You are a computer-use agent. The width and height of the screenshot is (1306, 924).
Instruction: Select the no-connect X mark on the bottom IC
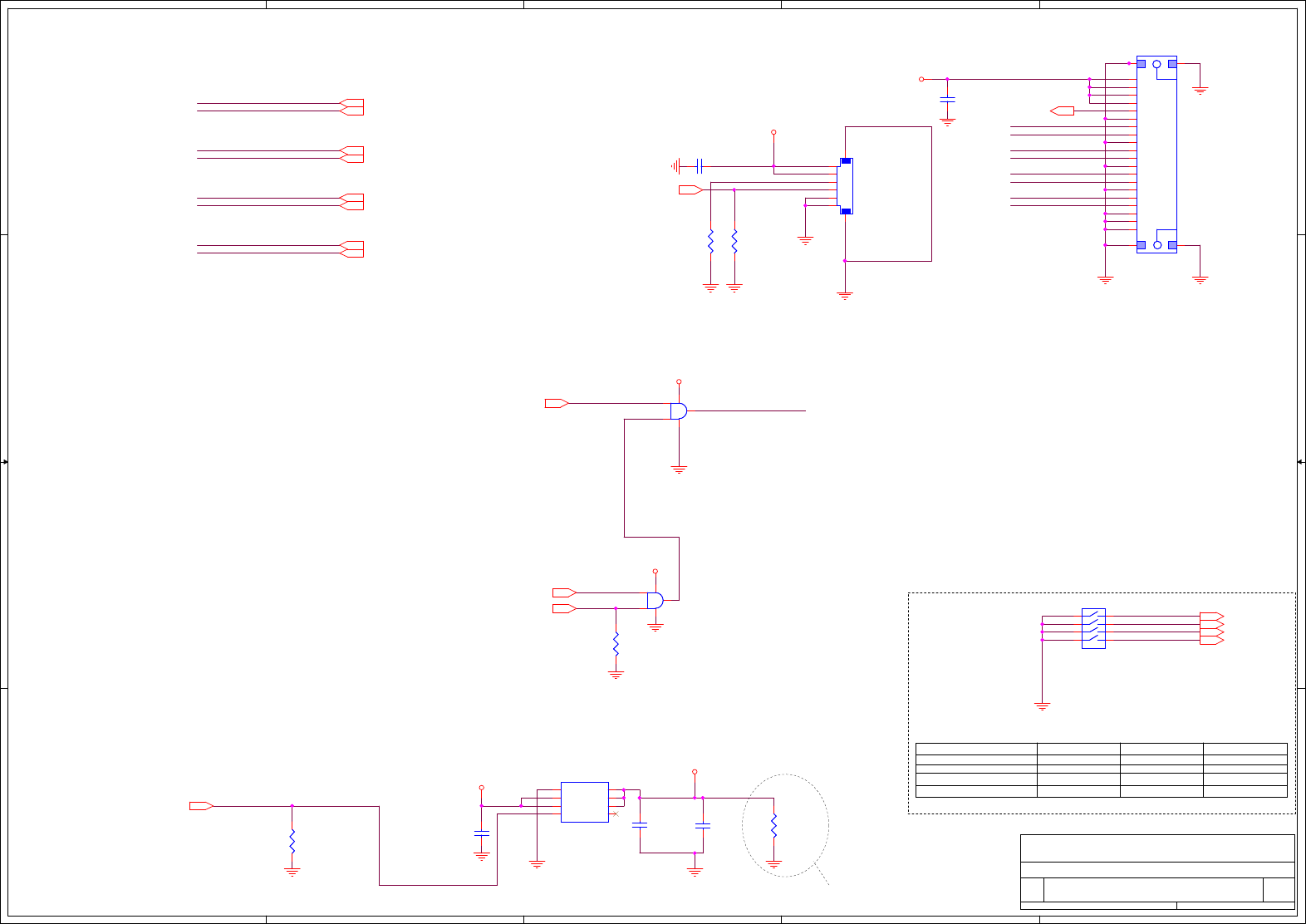(616, 813)
